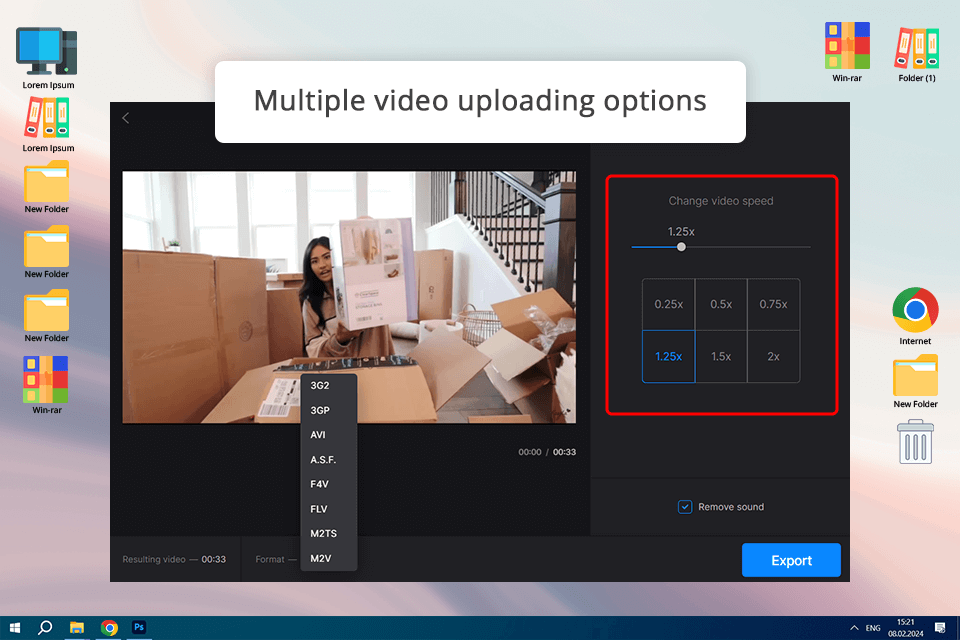This screenshot has height=640, width=960.
Task: Select F4V format entry
Action: (x=329, y=484)
